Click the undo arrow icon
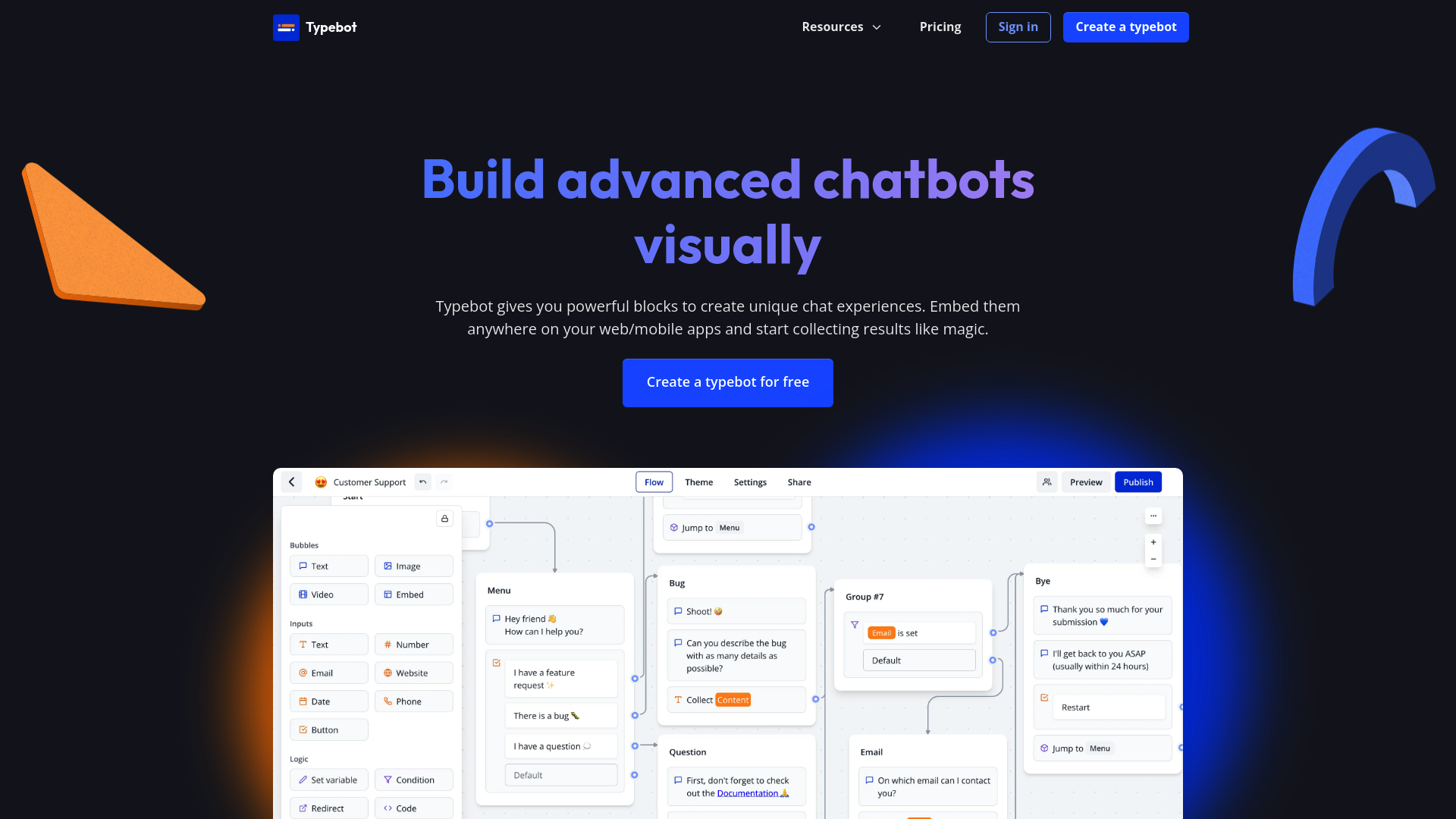The height and width of the screenshot is (819, 1456). tap(423, 482)
